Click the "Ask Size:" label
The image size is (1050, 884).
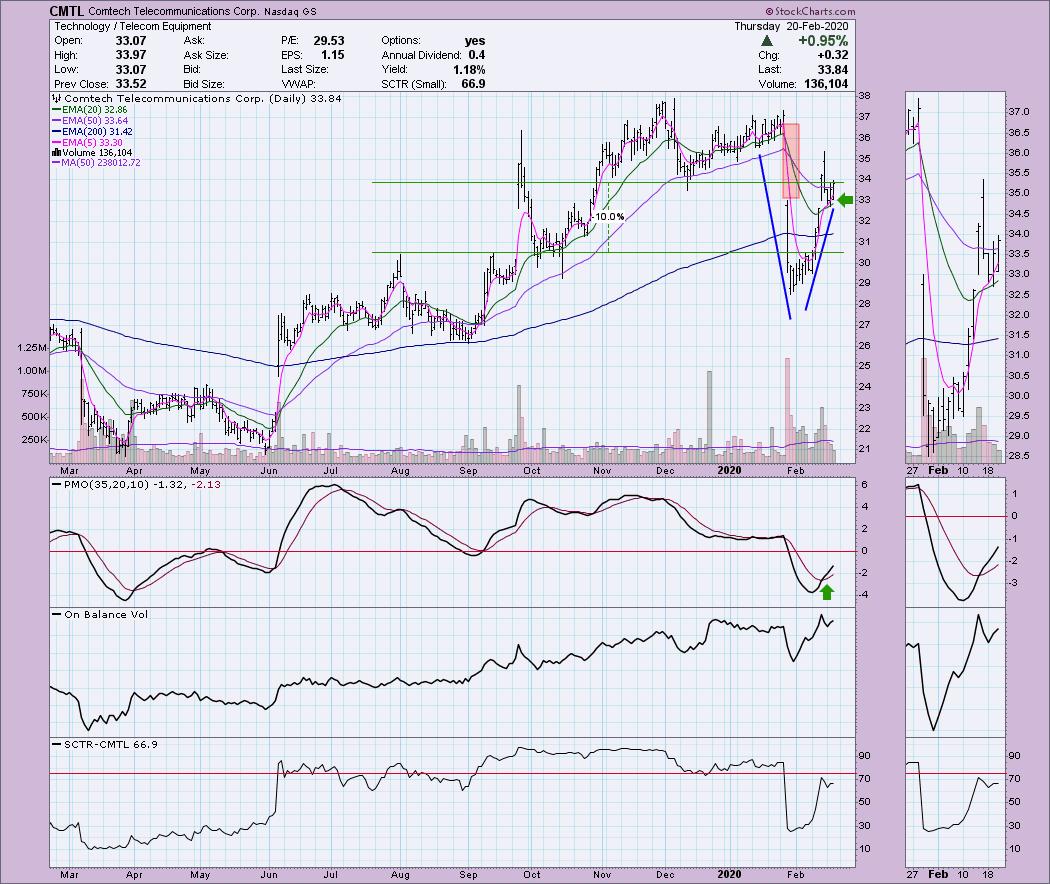[x=206, y=55]
